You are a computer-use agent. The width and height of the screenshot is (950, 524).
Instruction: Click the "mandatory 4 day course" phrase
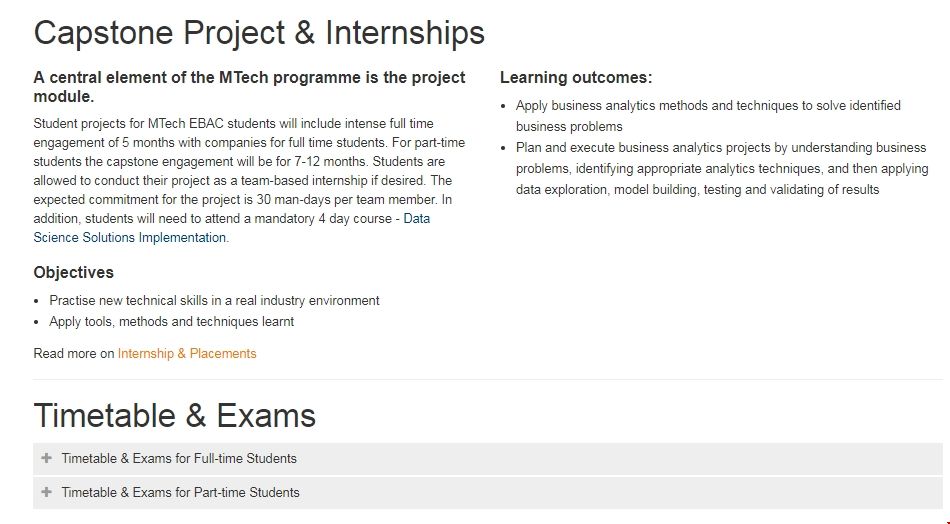click(x=329, y=218)
